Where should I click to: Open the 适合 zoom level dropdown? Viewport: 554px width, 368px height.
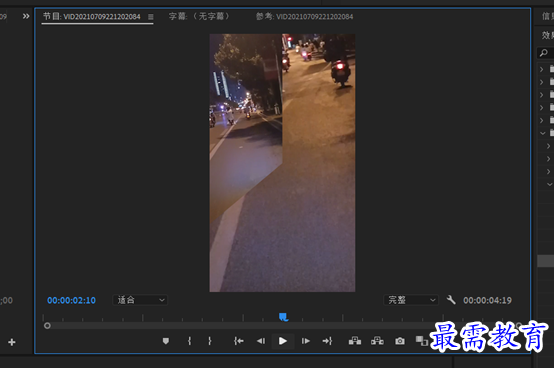point(140,300)
